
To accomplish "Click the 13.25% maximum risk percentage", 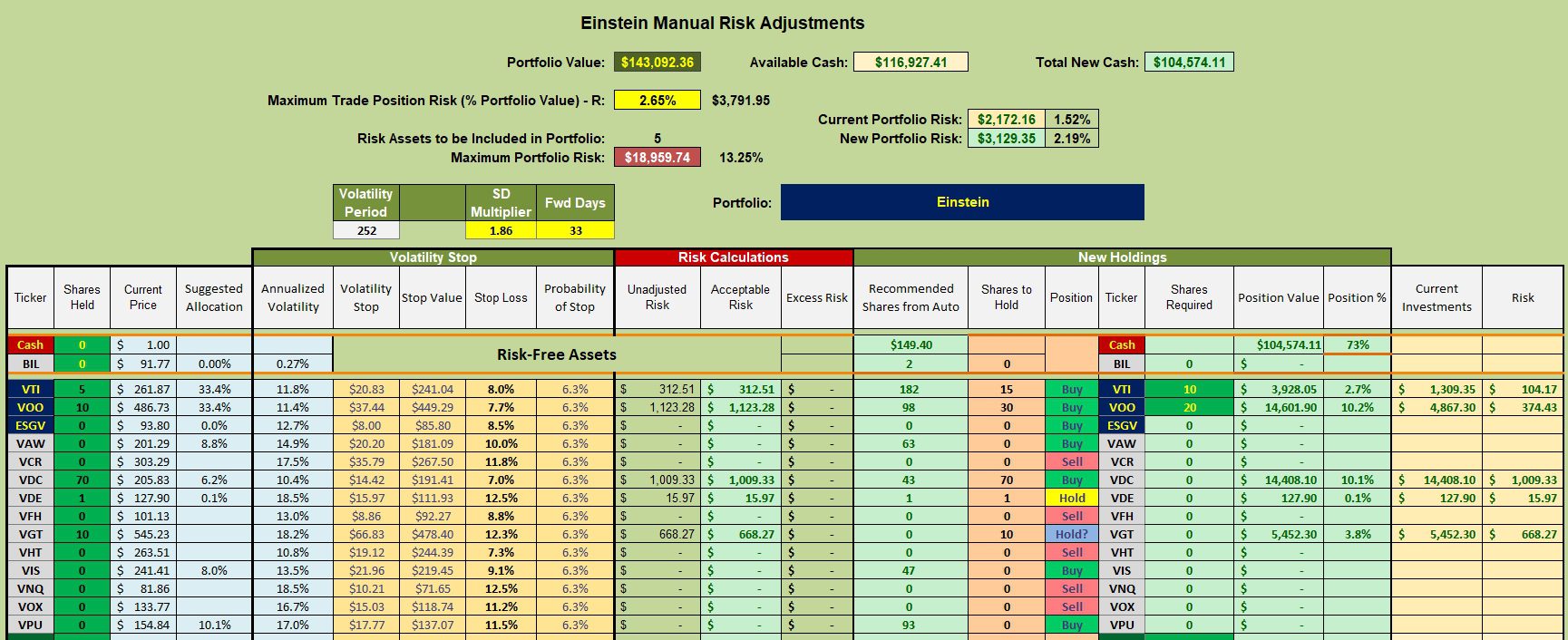I will (741, 158).
